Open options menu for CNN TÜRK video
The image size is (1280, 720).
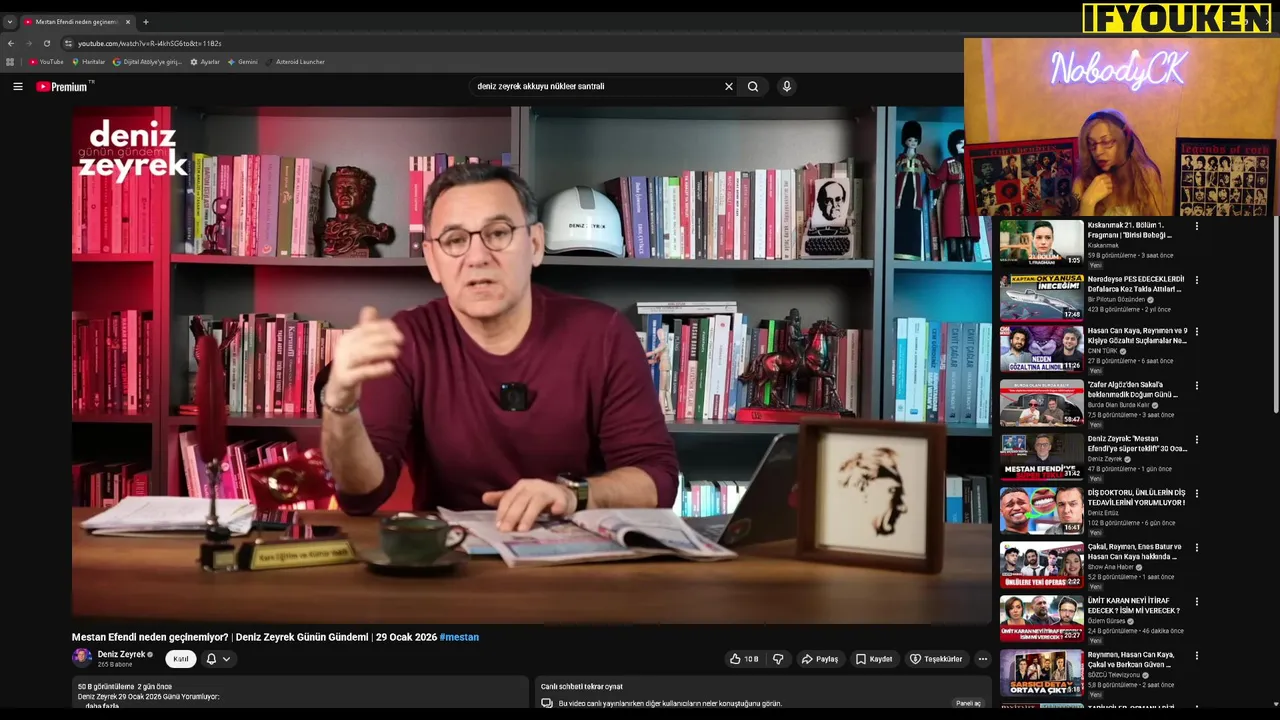tap(1196, 332)
